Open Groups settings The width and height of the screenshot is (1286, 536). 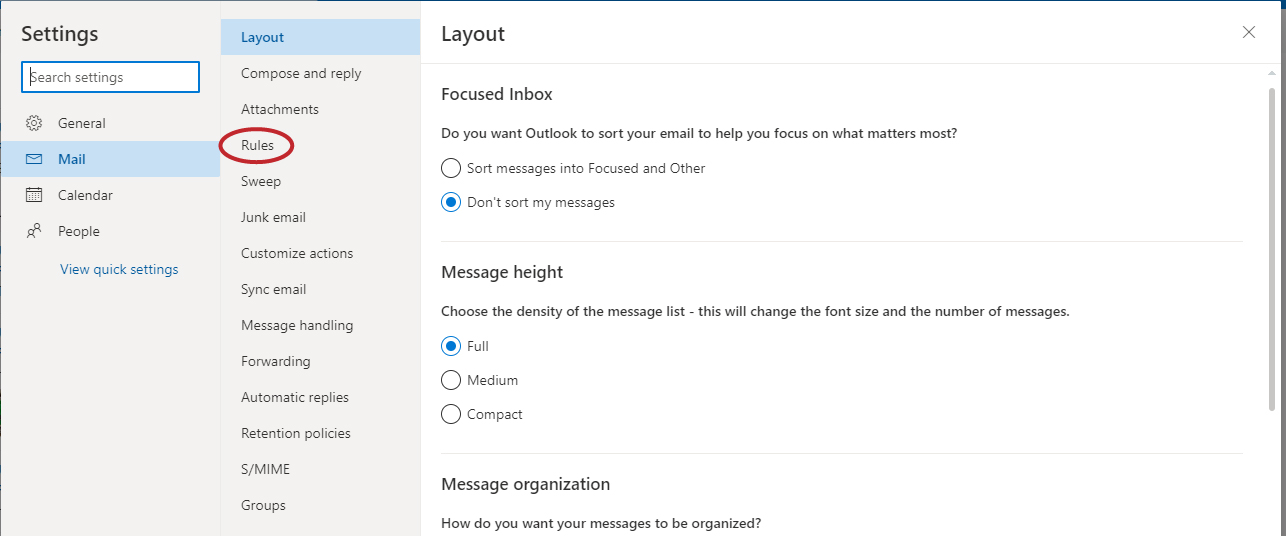coord(320,505)
